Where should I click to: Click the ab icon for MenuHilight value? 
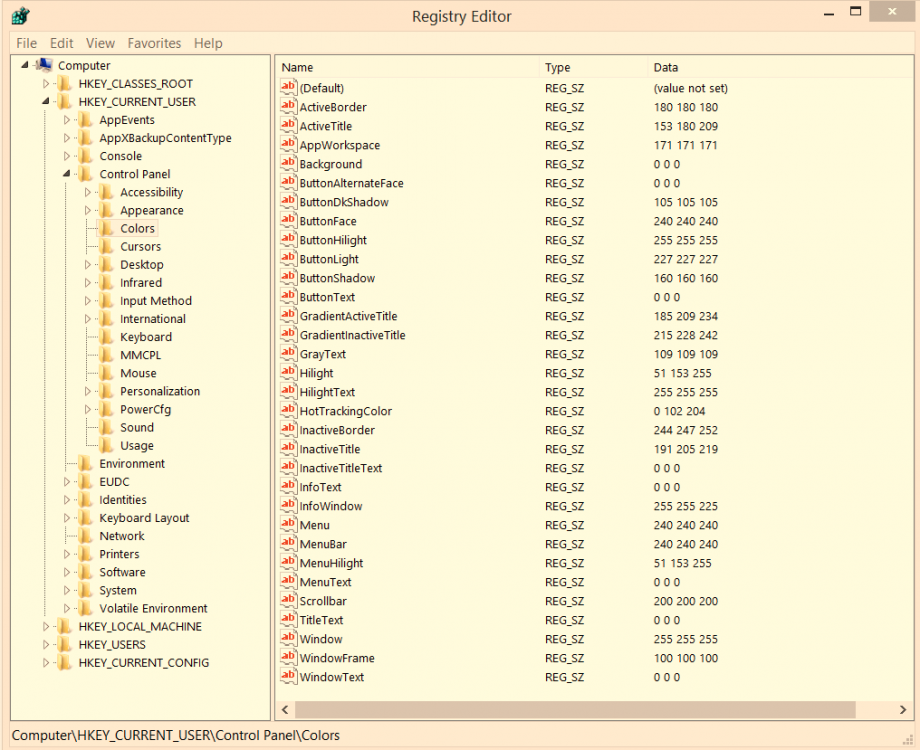[x=288, y=562]
